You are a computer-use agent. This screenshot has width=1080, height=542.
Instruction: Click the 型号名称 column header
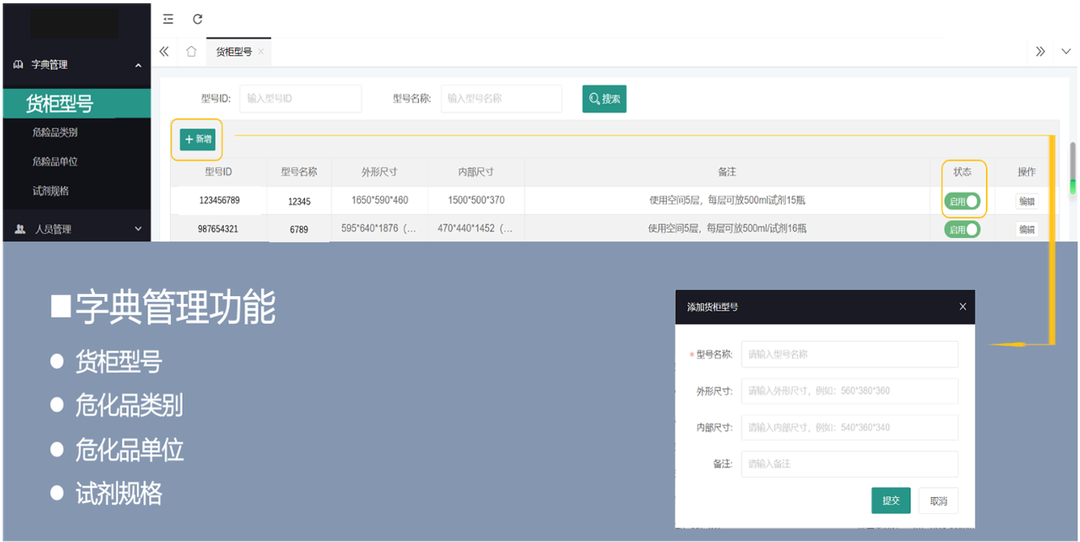coord(299,171)
